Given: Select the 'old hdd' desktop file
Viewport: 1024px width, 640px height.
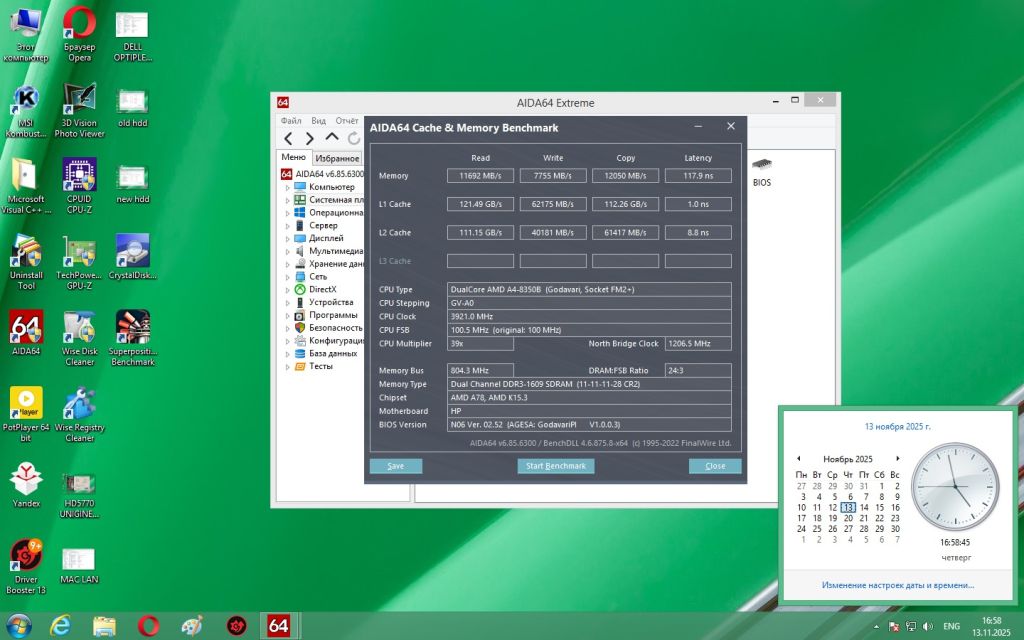Looking at the screenshot, I should [133, 108].
